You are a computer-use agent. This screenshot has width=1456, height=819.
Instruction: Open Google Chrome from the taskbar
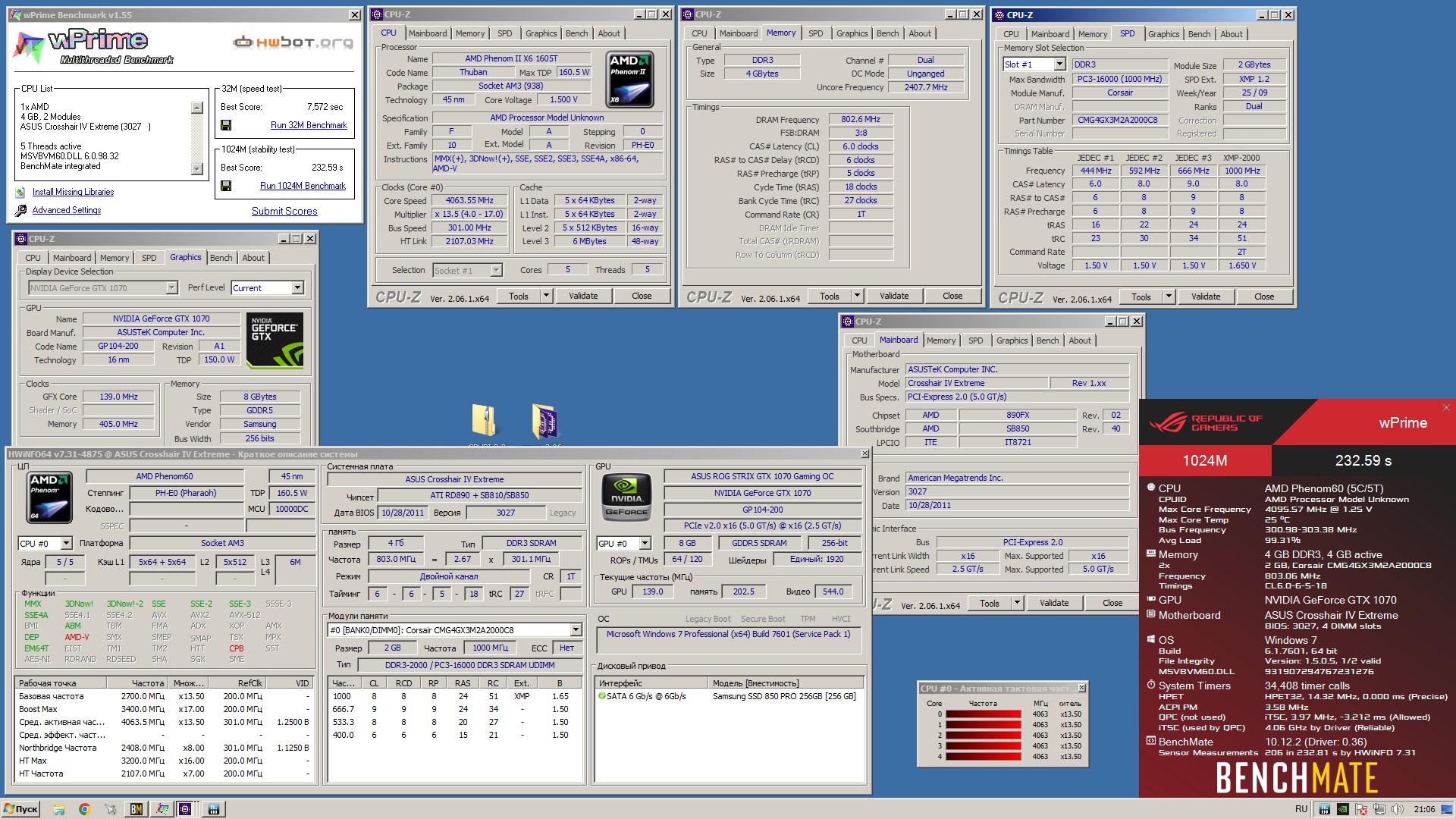pyautogui.click(x=85, y=809)
